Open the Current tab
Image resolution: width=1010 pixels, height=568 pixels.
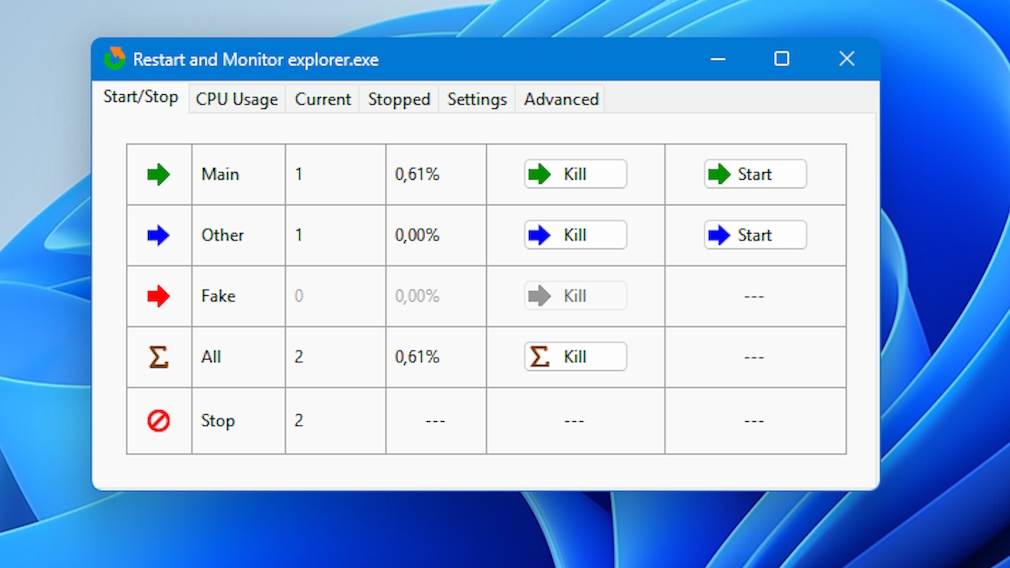click(x=323, y=99)
